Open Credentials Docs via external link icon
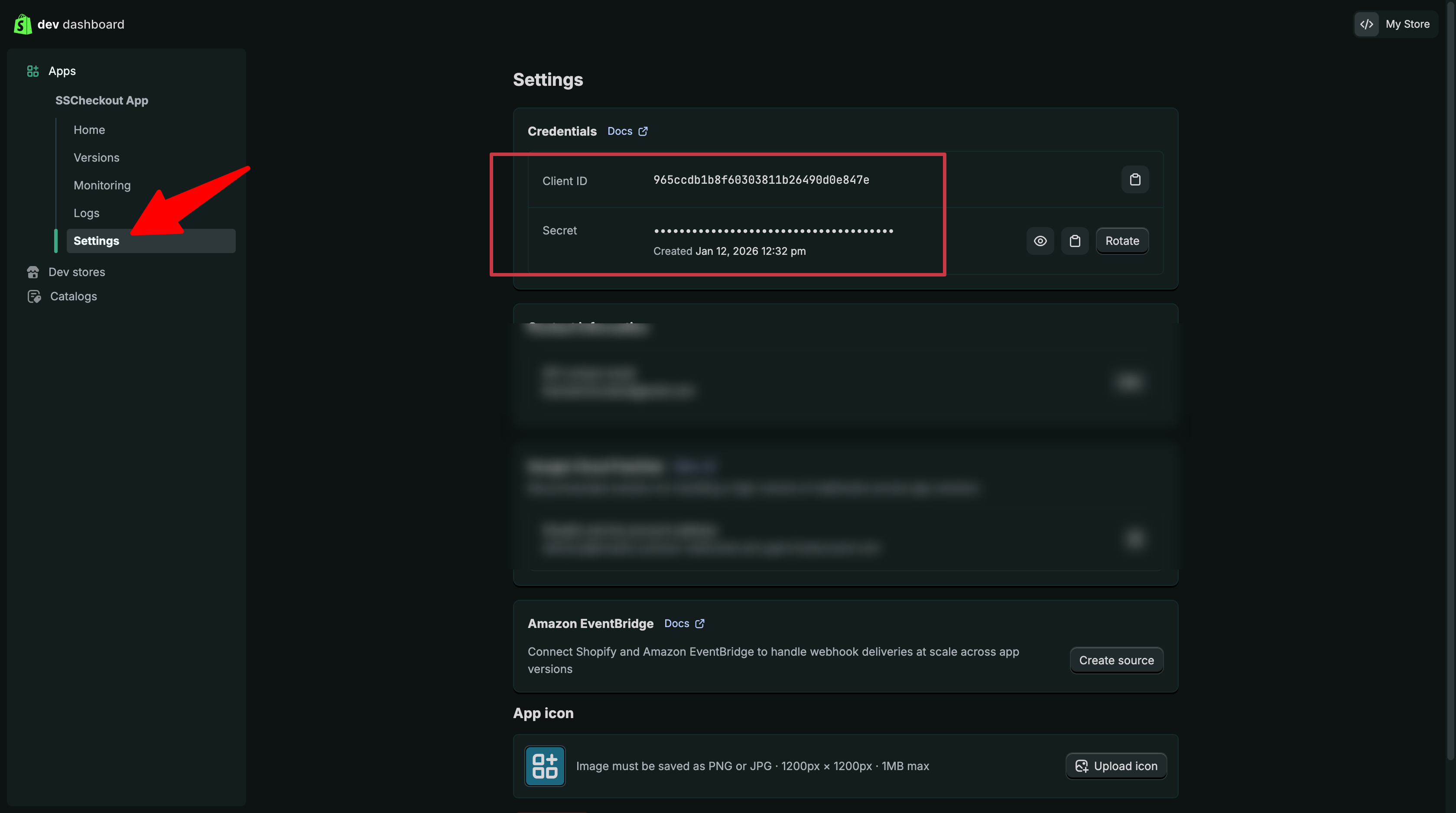Screen dimensions: 1456x813 point(643,131)
